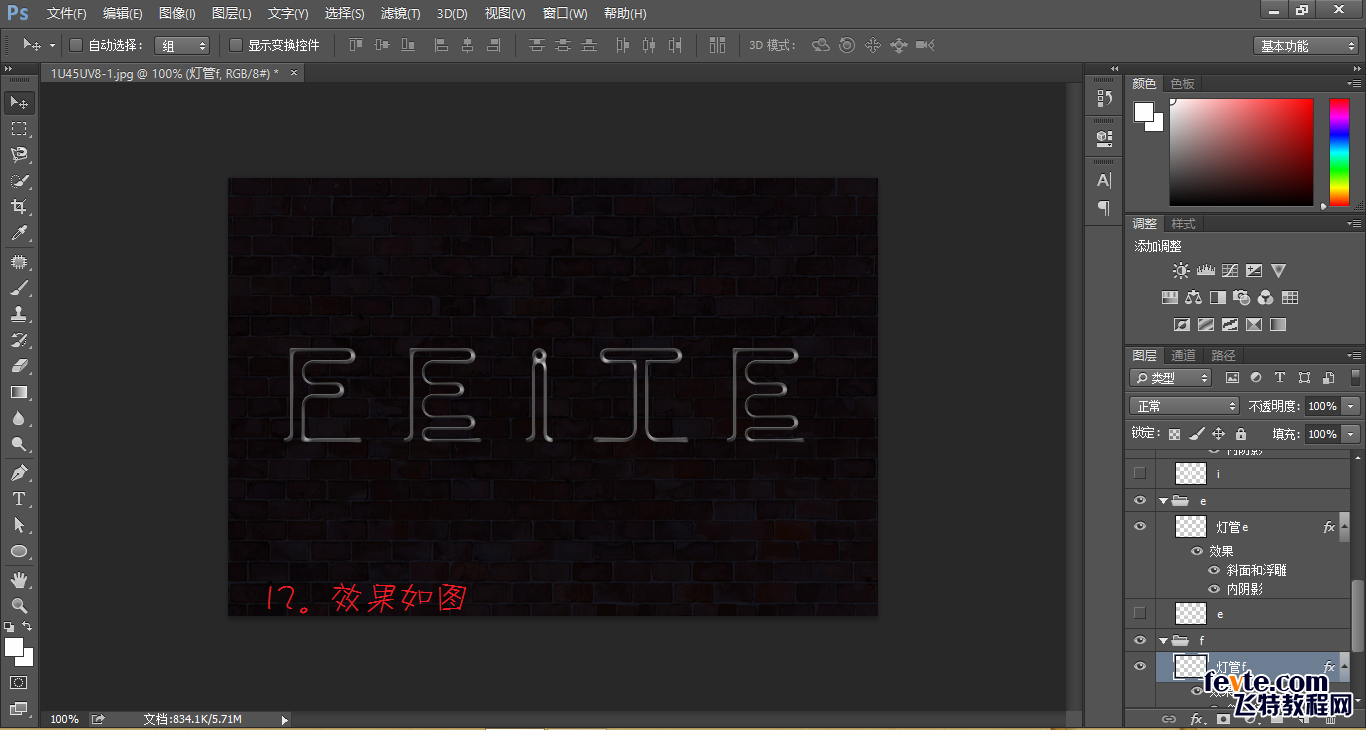
Task: Select the Pen tool
Action: point(19,472)
